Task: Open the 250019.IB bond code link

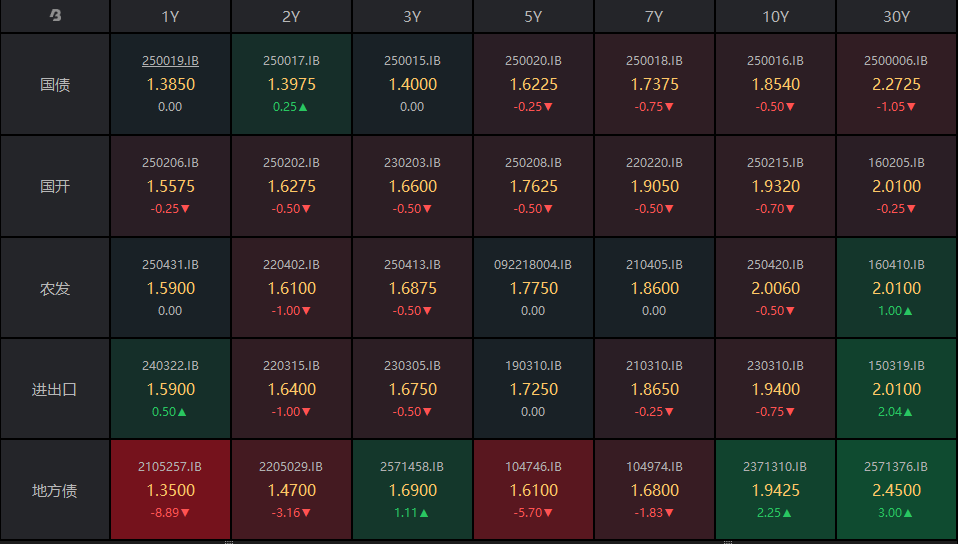Action: (x=170, y=61)
